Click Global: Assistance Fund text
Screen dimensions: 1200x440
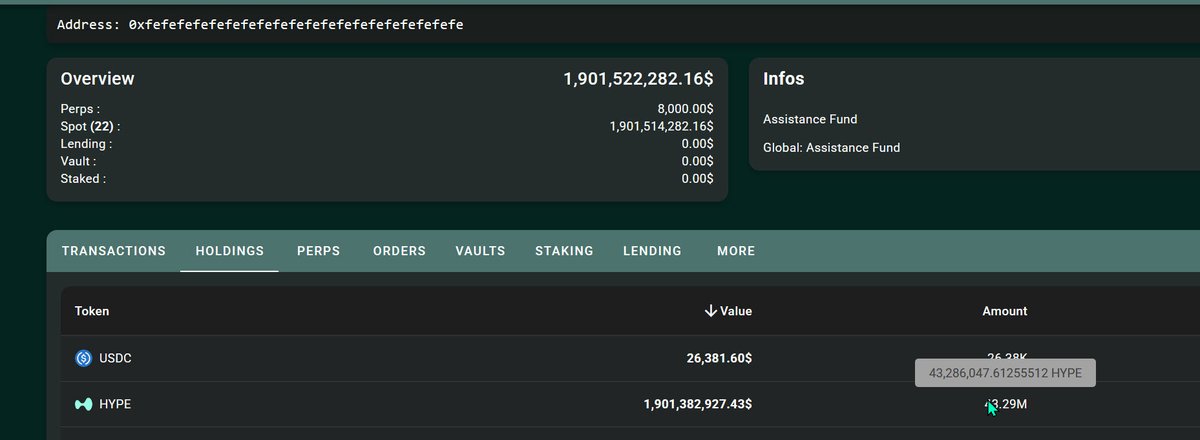(831, 147)
